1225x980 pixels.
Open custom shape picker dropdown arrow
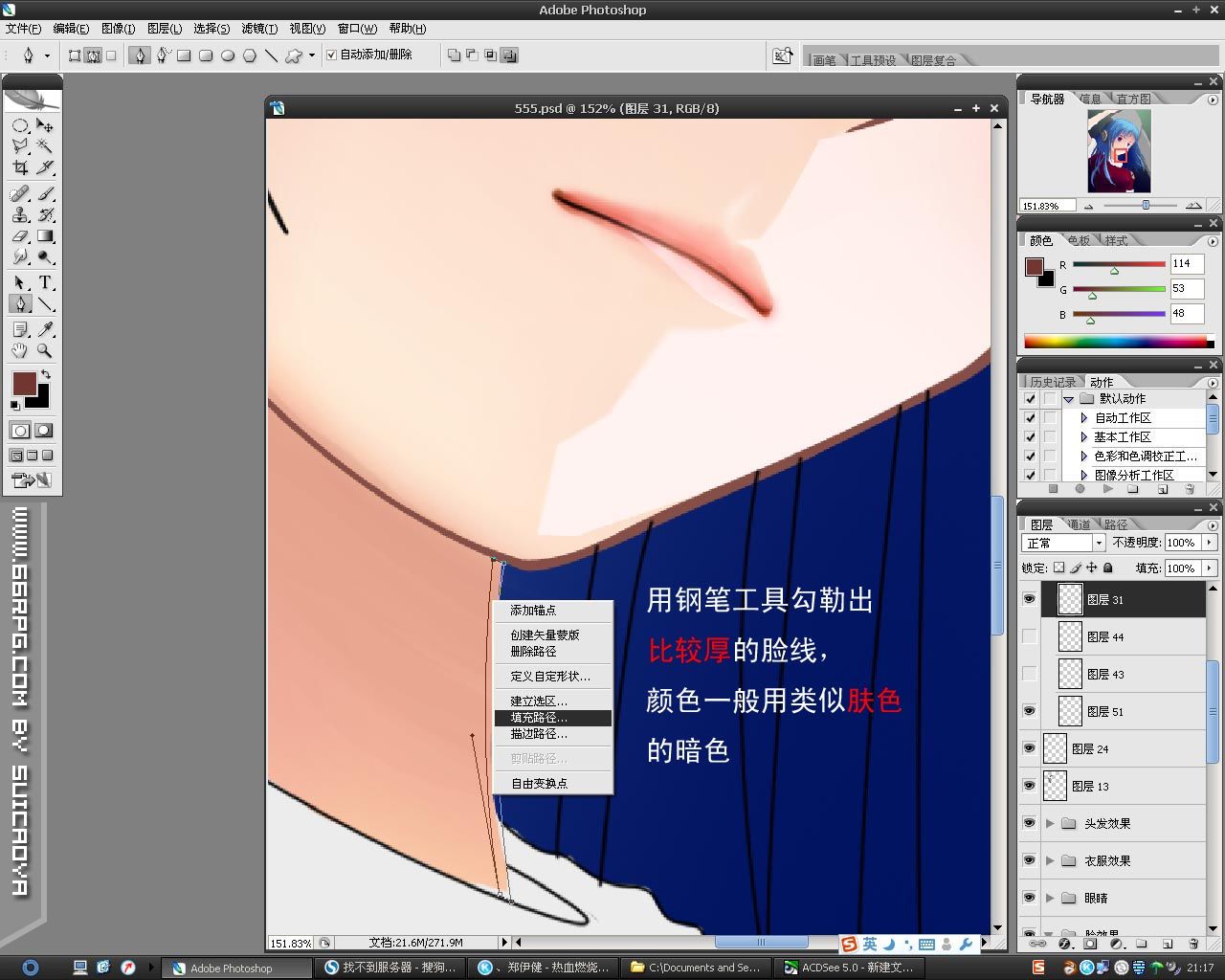click(312, 56)
